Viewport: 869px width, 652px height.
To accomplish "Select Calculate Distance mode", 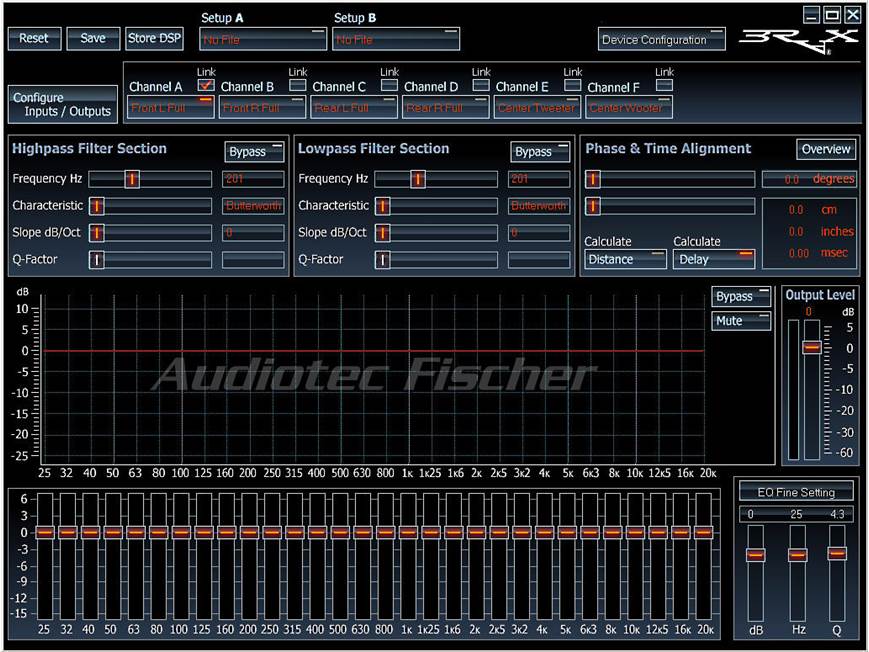I will pos(626,259).
